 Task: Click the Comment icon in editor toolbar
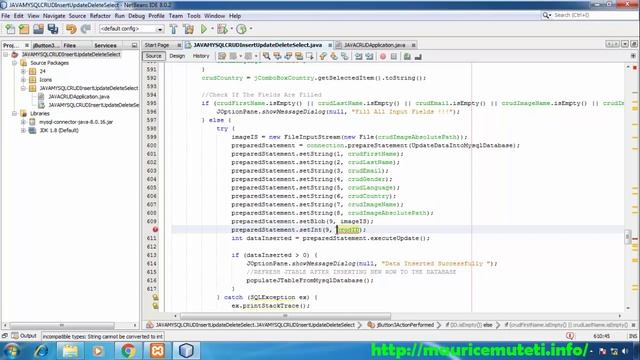coord(407,56)
